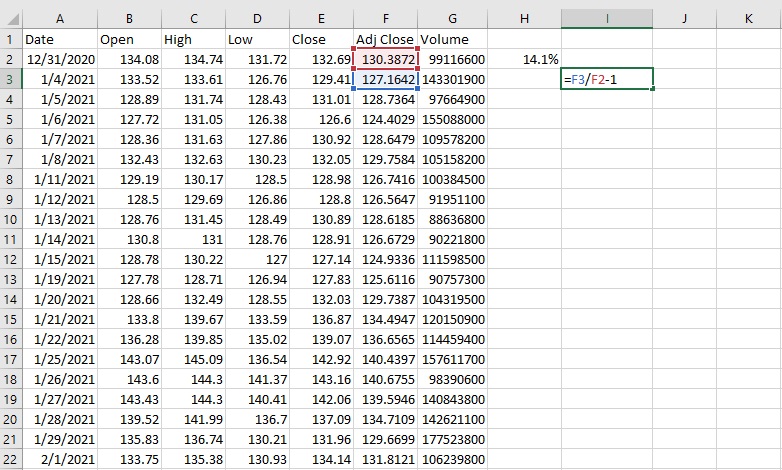Select column A header
Viewport: 782px width, 470px height.
(x=60, y=18)
